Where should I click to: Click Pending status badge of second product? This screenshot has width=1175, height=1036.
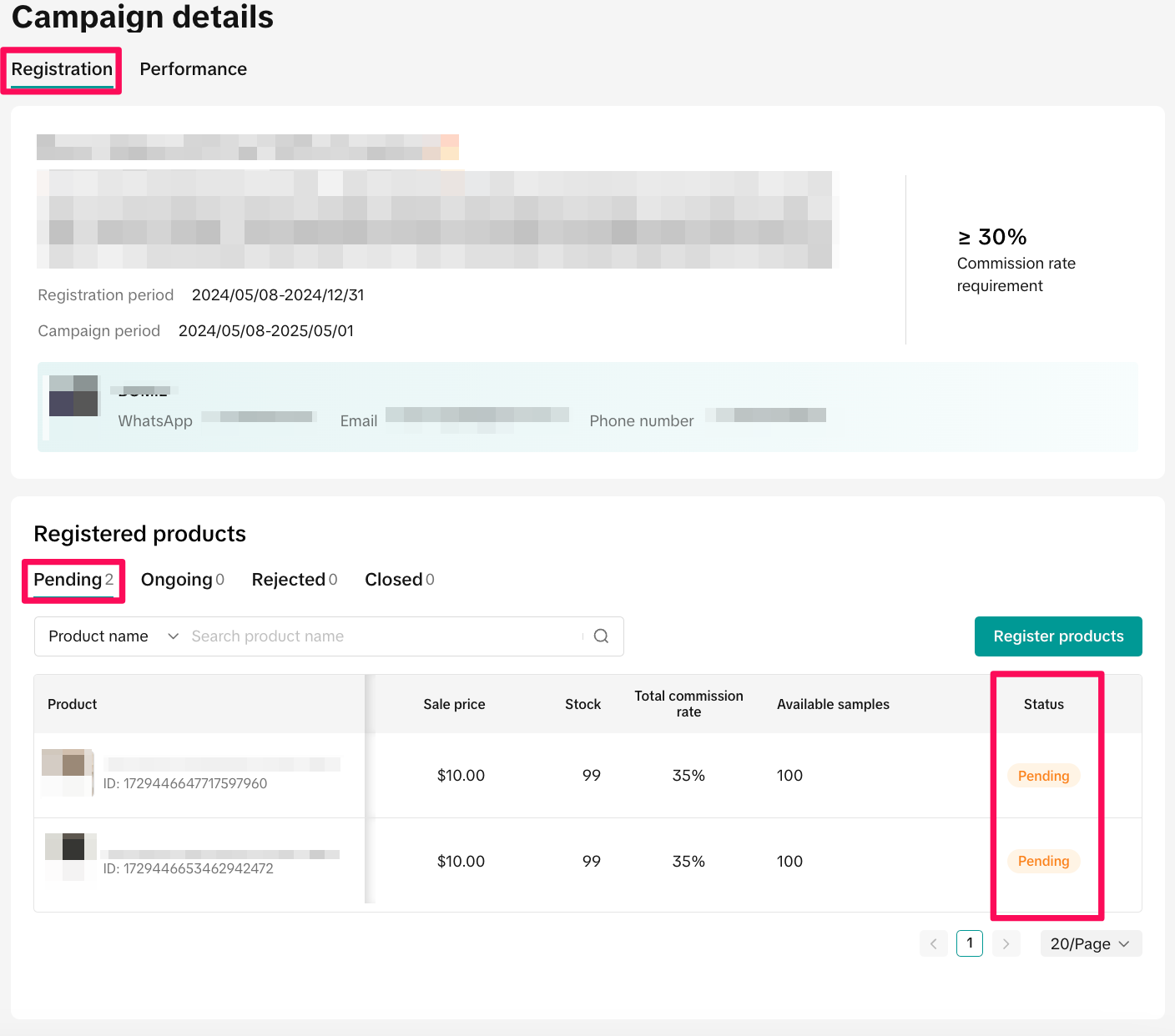[1043, 861]
